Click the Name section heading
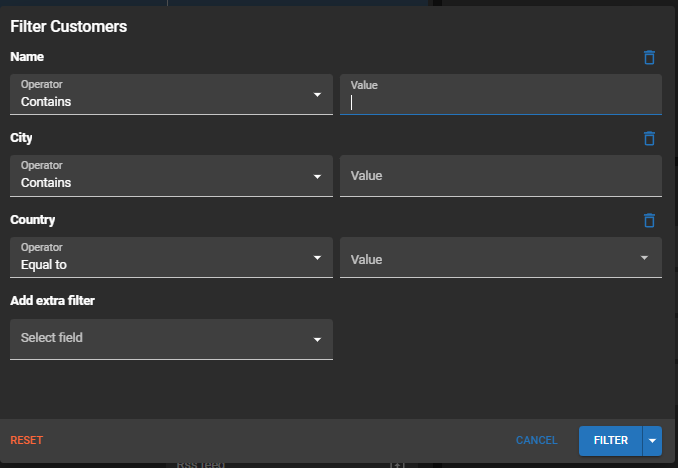 (27, 57)
